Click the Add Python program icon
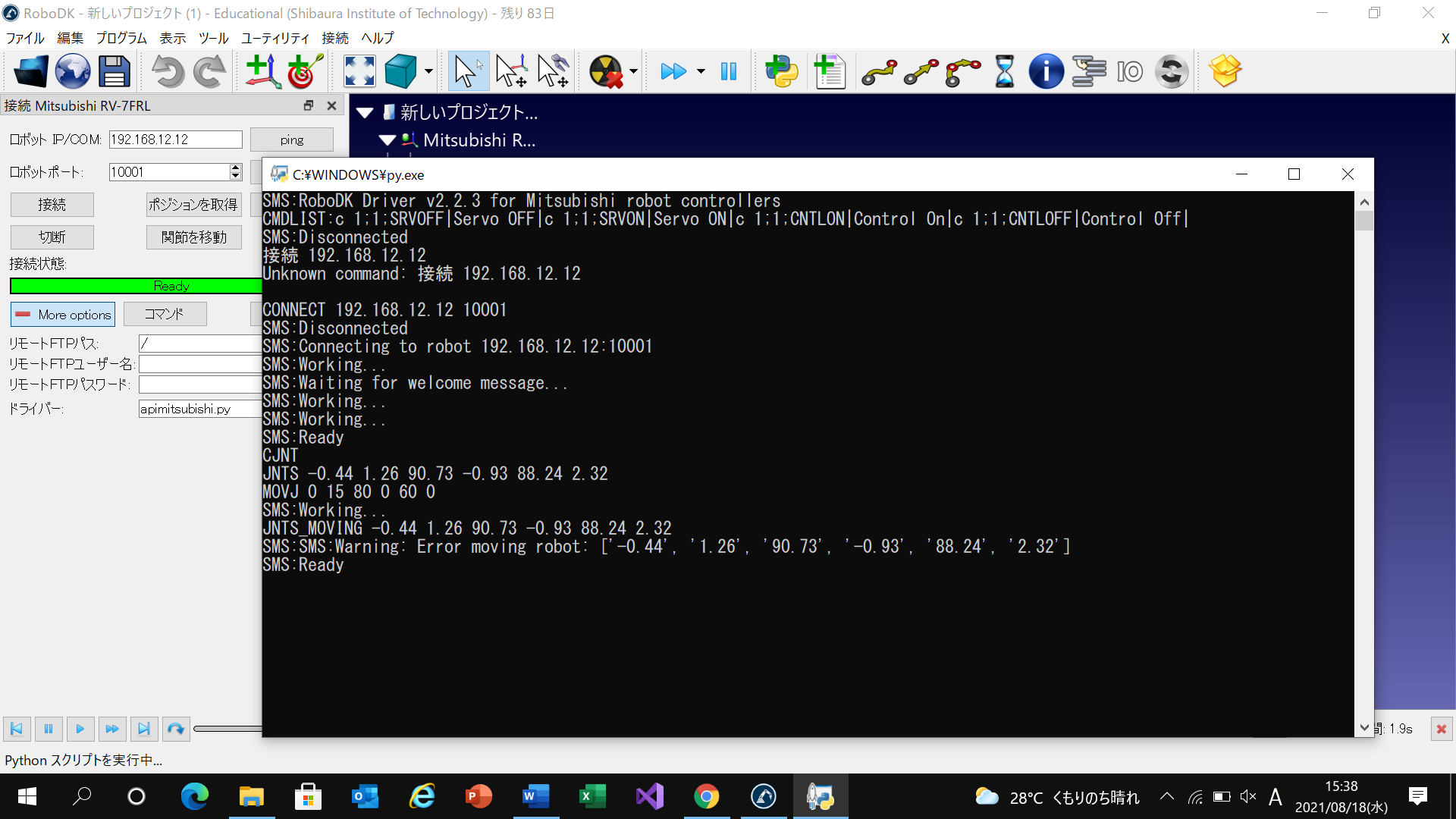1456x819 pixels. [782, 72]
